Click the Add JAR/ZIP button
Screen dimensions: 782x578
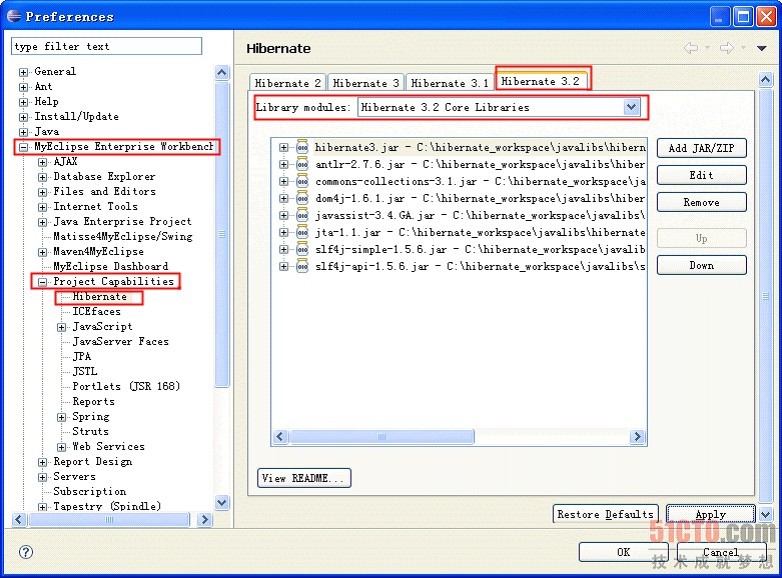(701, 148)
